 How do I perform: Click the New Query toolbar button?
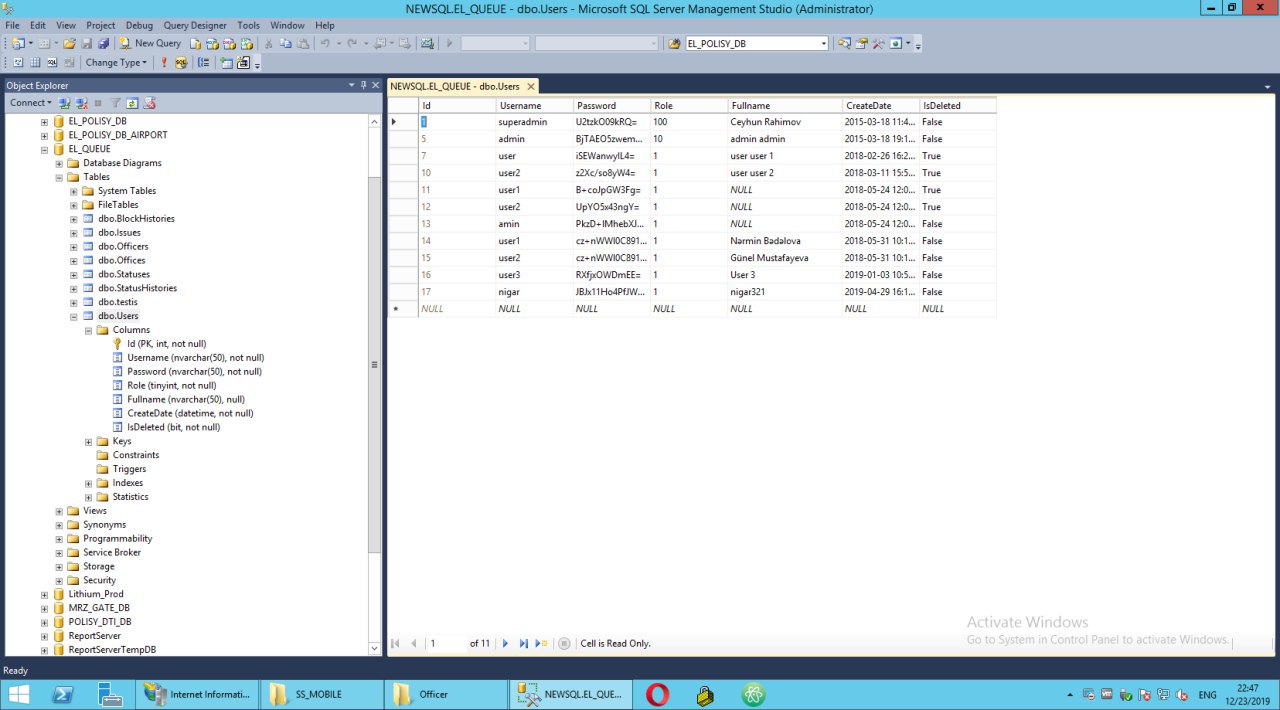(x=151, y=43)
